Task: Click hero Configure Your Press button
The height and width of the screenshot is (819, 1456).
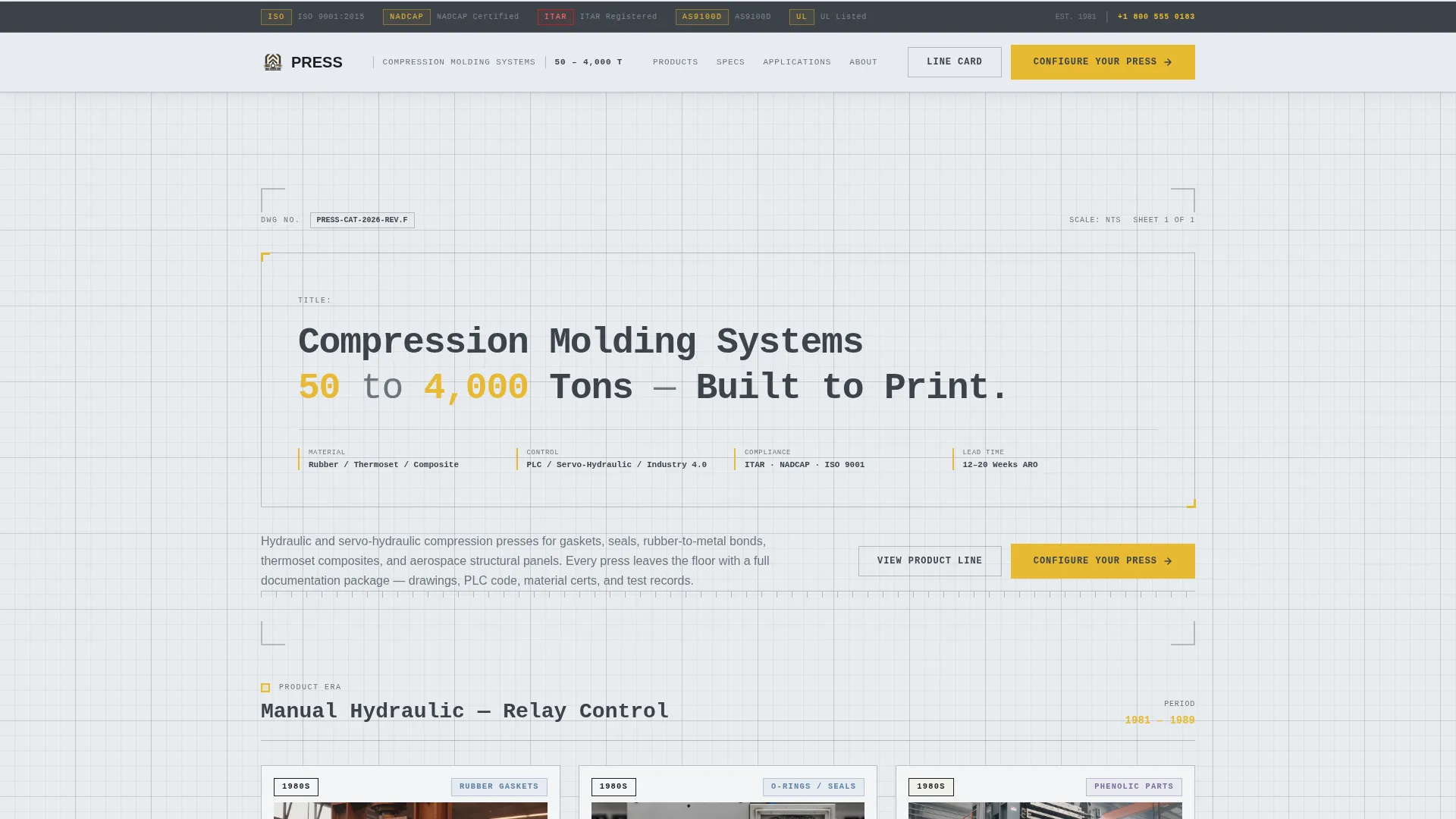Action: [x=1103, y=561]
